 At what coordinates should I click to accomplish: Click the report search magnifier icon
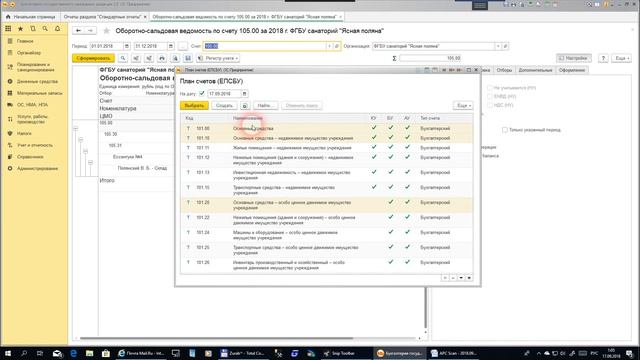click(x=123, y=58)
